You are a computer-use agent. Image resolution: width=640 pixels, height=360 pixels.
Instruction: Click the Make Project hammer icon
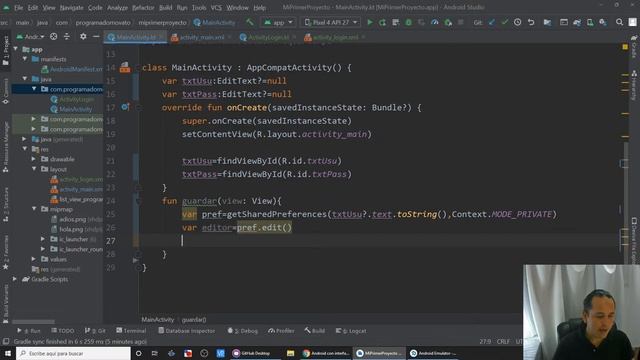click(249, 22)
